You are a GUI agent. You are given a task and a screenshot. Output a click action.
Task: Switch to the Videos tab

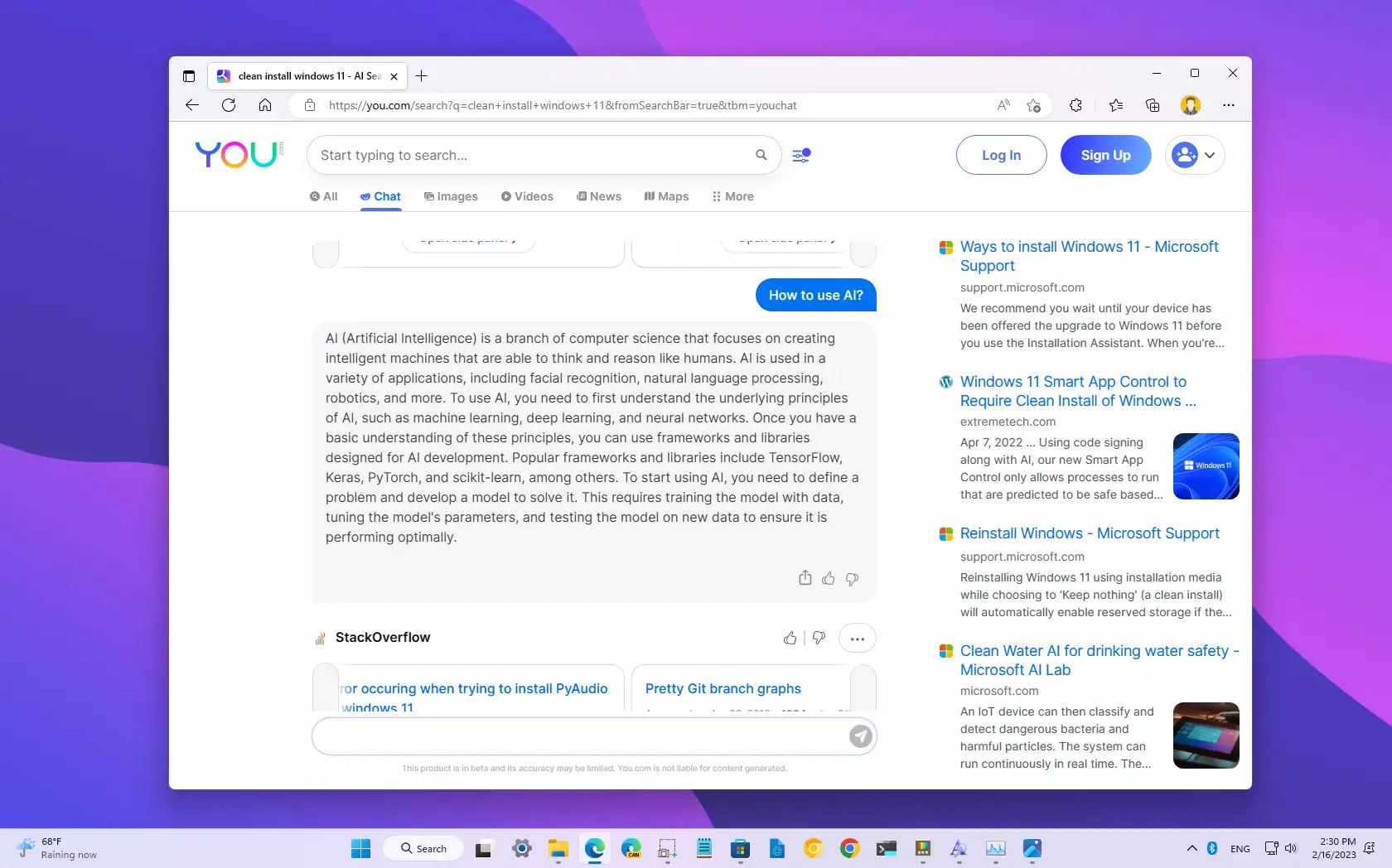point(527,196)
